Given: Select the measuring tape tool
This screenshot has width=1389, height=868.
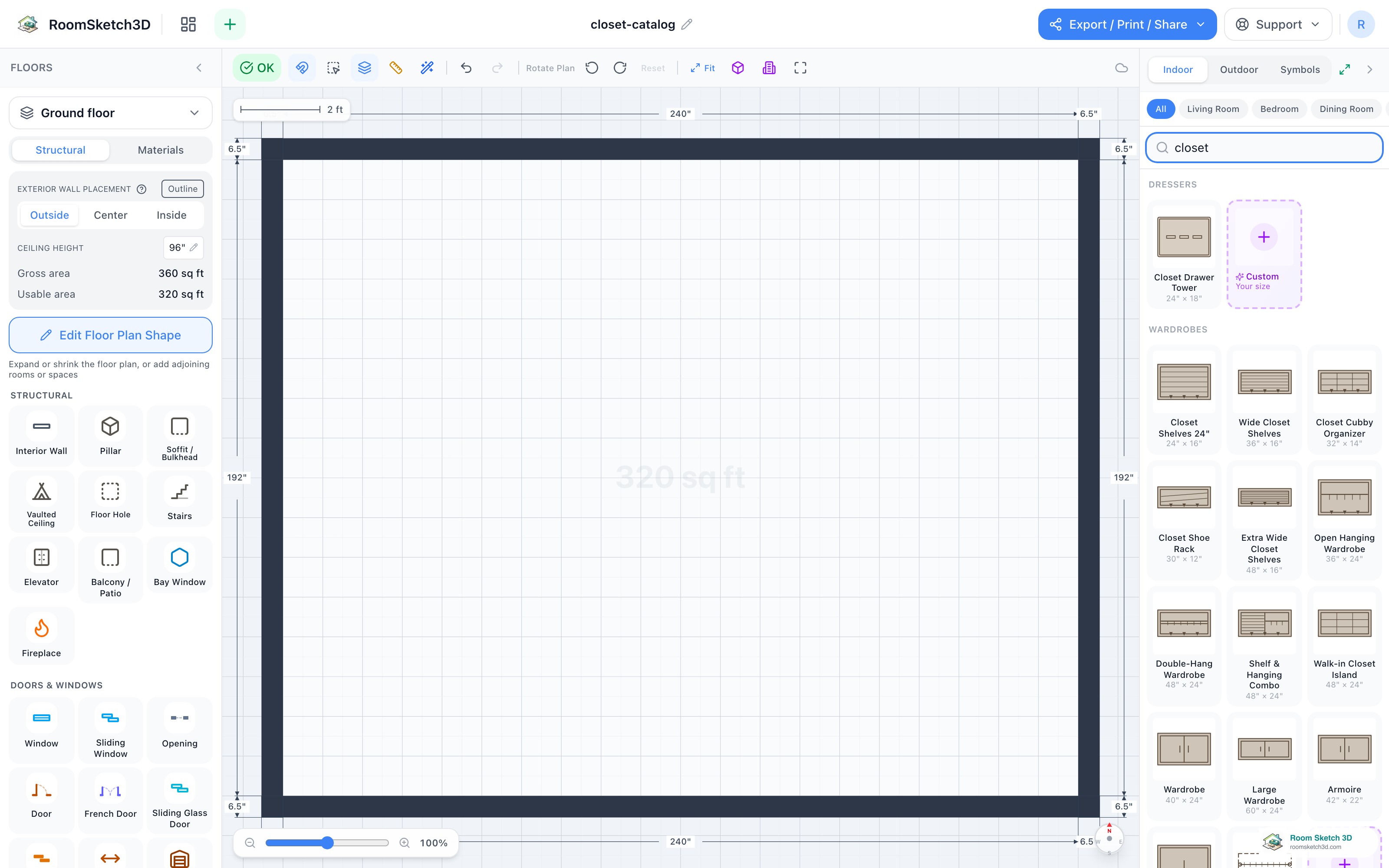Looking at the screenshot, I should click(x=395, y=68).
